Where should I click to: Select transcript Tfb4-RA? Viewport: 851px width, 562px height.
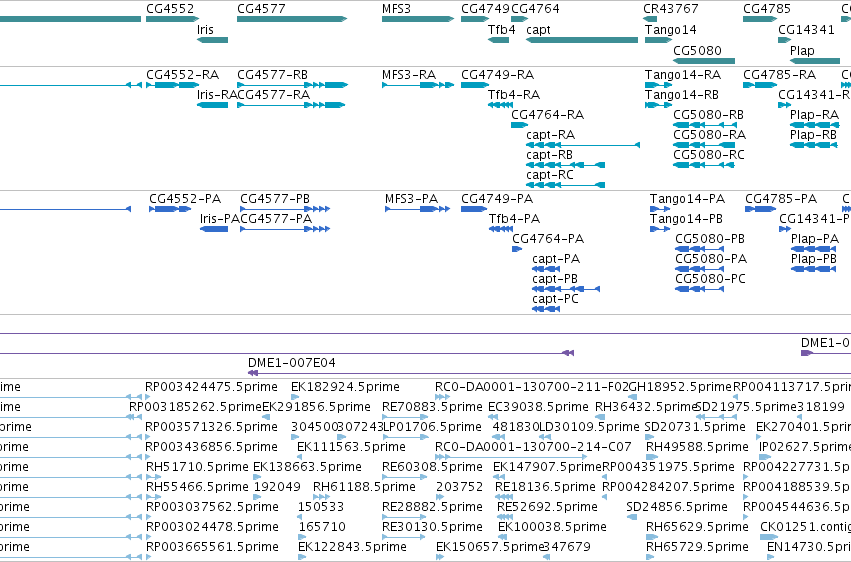(x=500, y=105)
